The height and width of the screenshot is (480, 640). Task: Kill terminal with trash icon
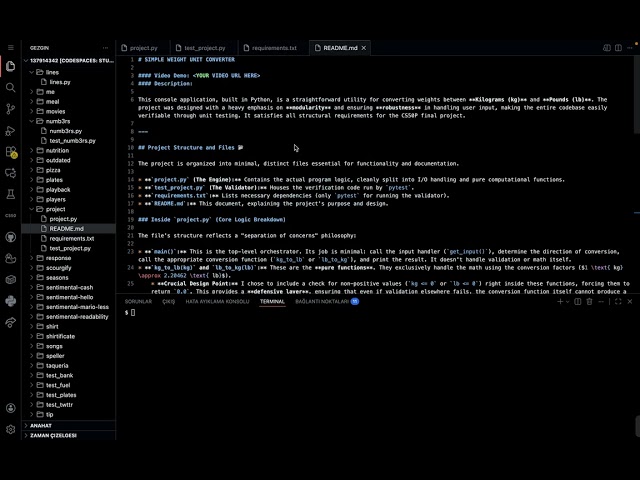pos(589,301)
